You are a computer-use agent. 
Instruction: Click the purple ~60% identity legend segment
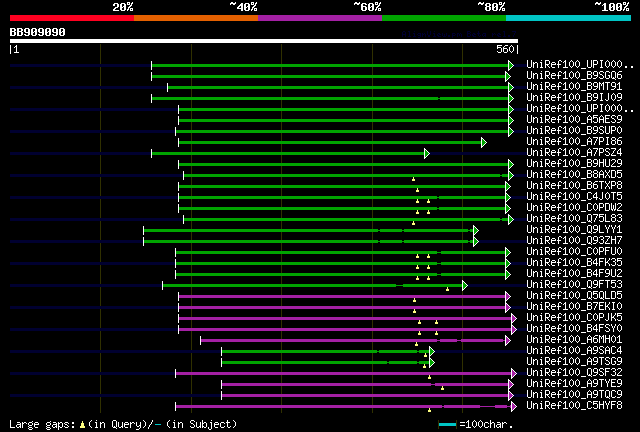(x=320, y=18)
